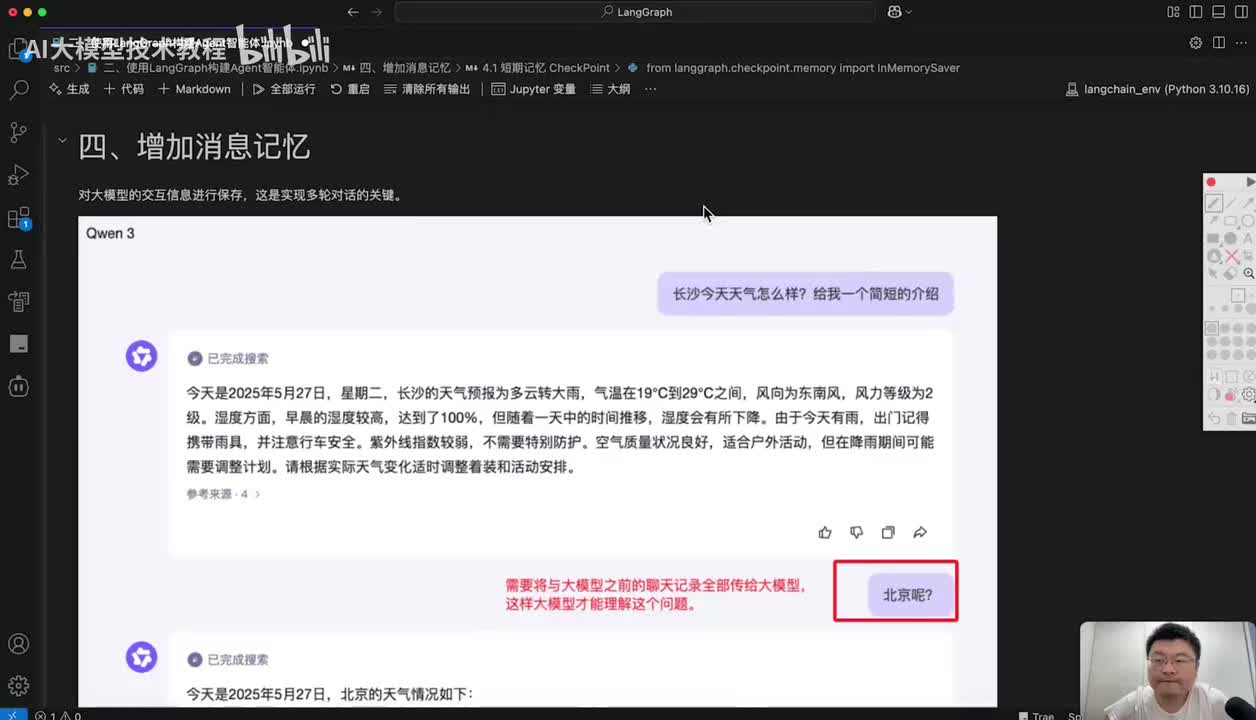Open the Accounts menu icon
The height and width of the screenshot is (720, 1256).
(19, 644)
